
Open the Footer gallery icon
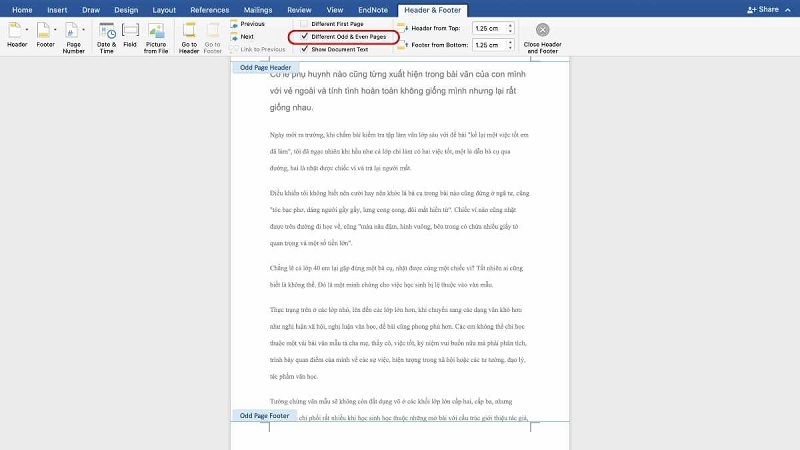43,30
